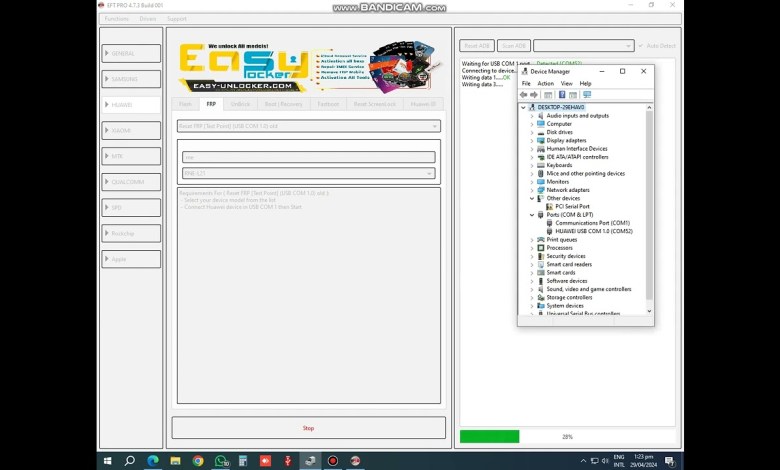Toggle the Auto Detect checkbox
This screenshot has width=780, height=470.
point(642,46)
